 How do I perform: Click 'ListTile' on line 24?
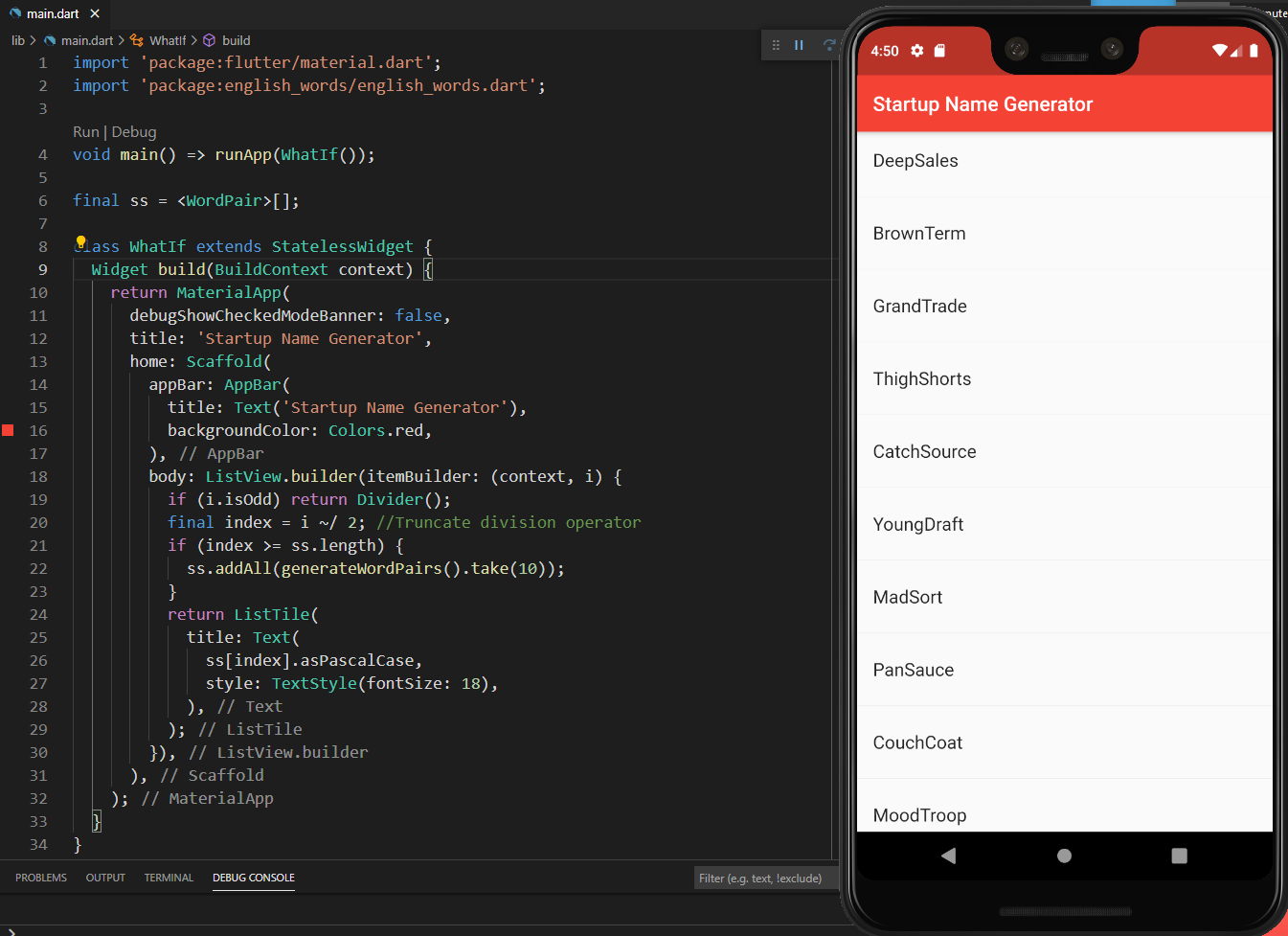272,614
